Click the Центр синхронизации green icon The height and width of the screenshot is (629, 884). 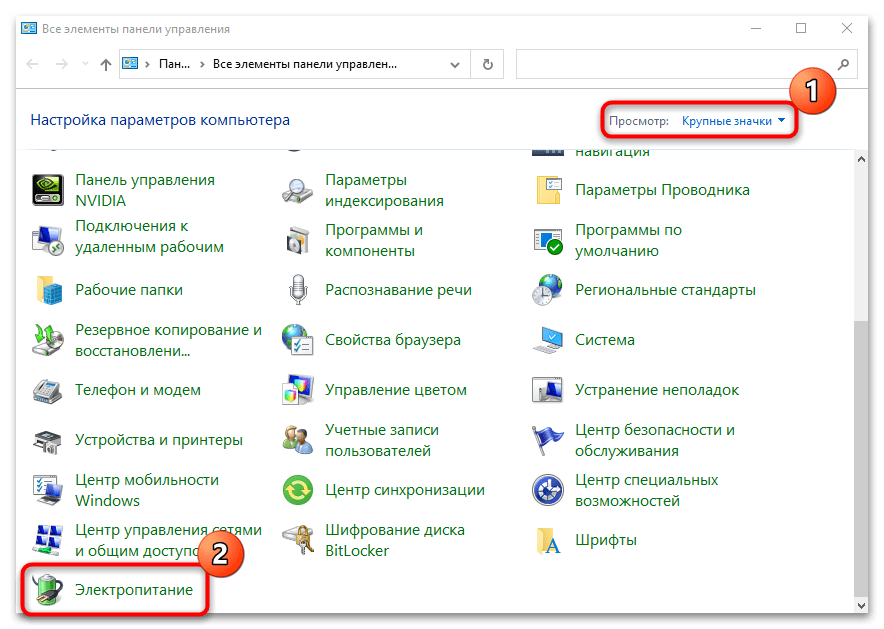point(298,490)
